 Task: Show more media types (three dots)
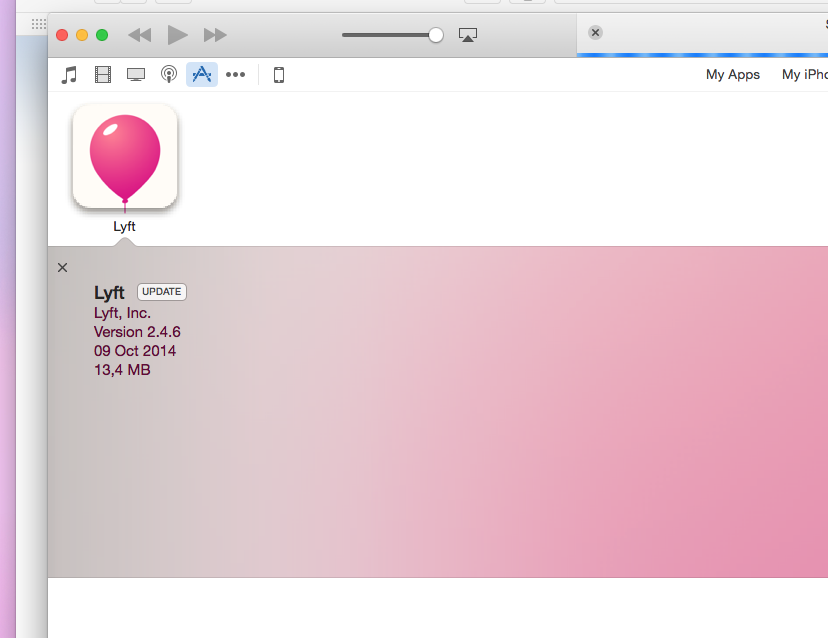[x=236, y=74]
